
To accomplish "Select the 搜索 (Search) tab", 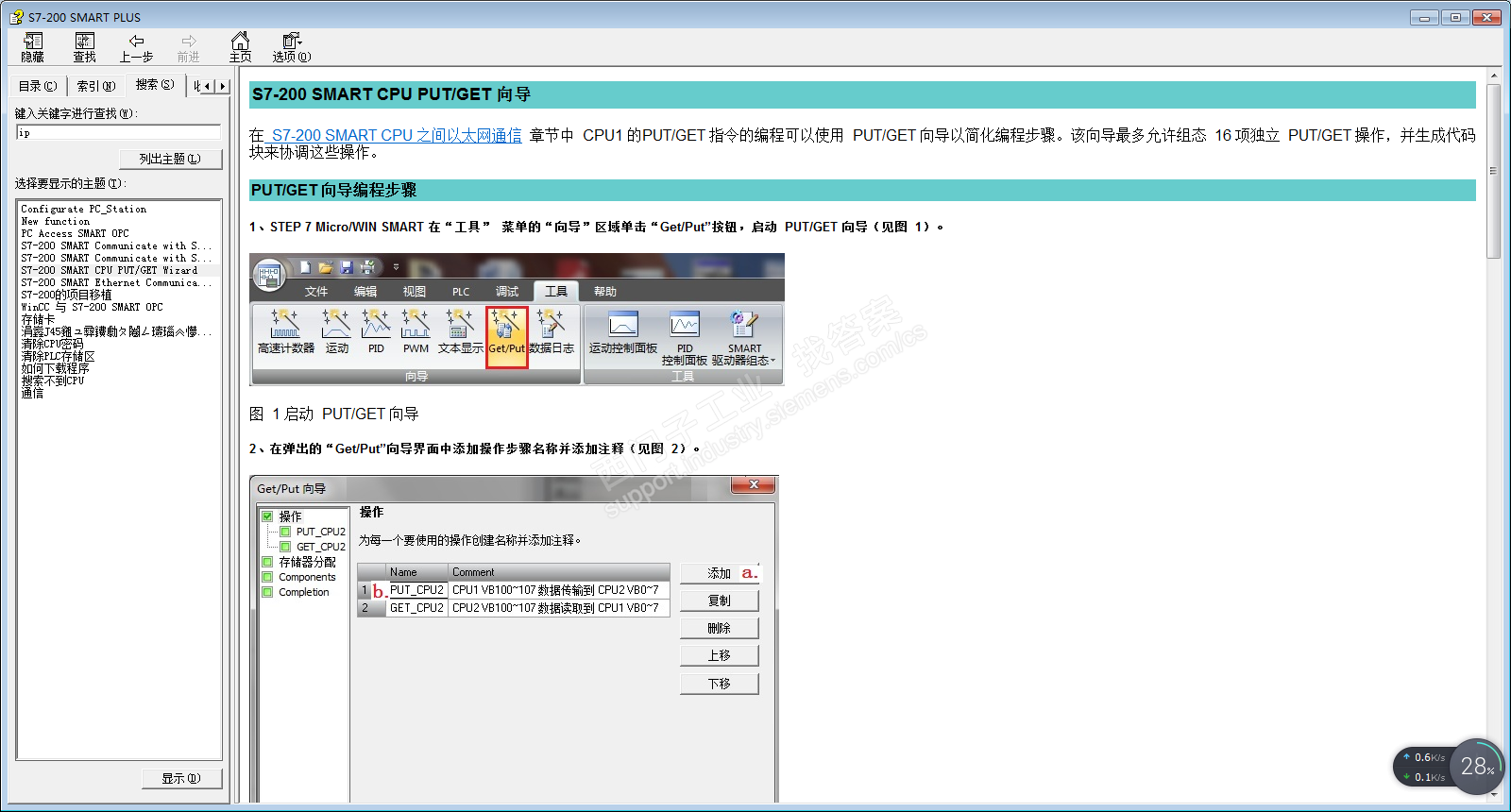I will click(x=155, y=84).
